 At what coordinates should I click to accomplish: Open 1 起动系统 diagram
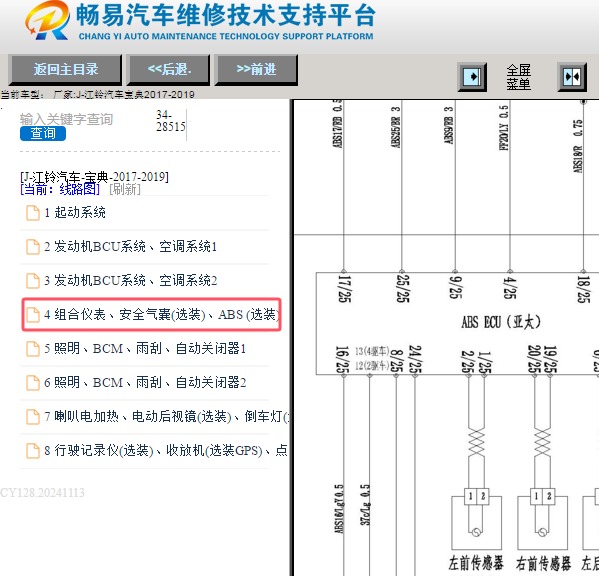pyautogui.click(x=75, y=212)
